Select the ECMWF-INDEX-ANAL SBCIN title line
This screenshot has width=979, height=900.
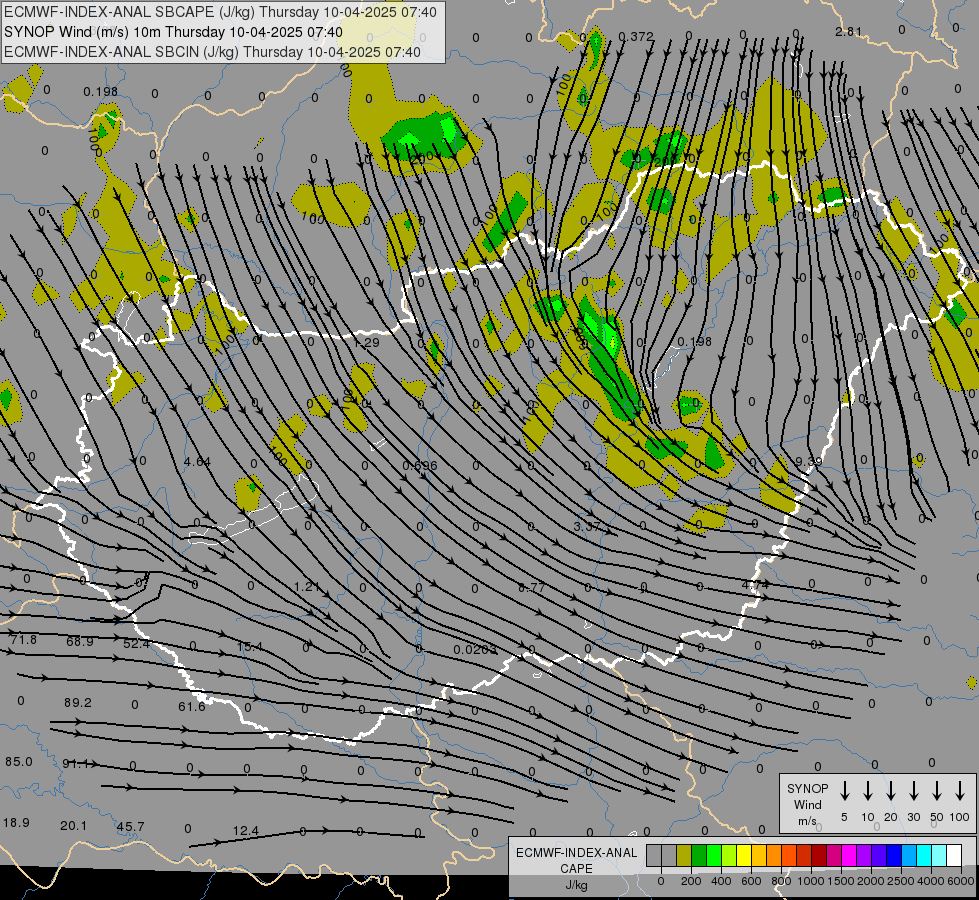[212, 52]
